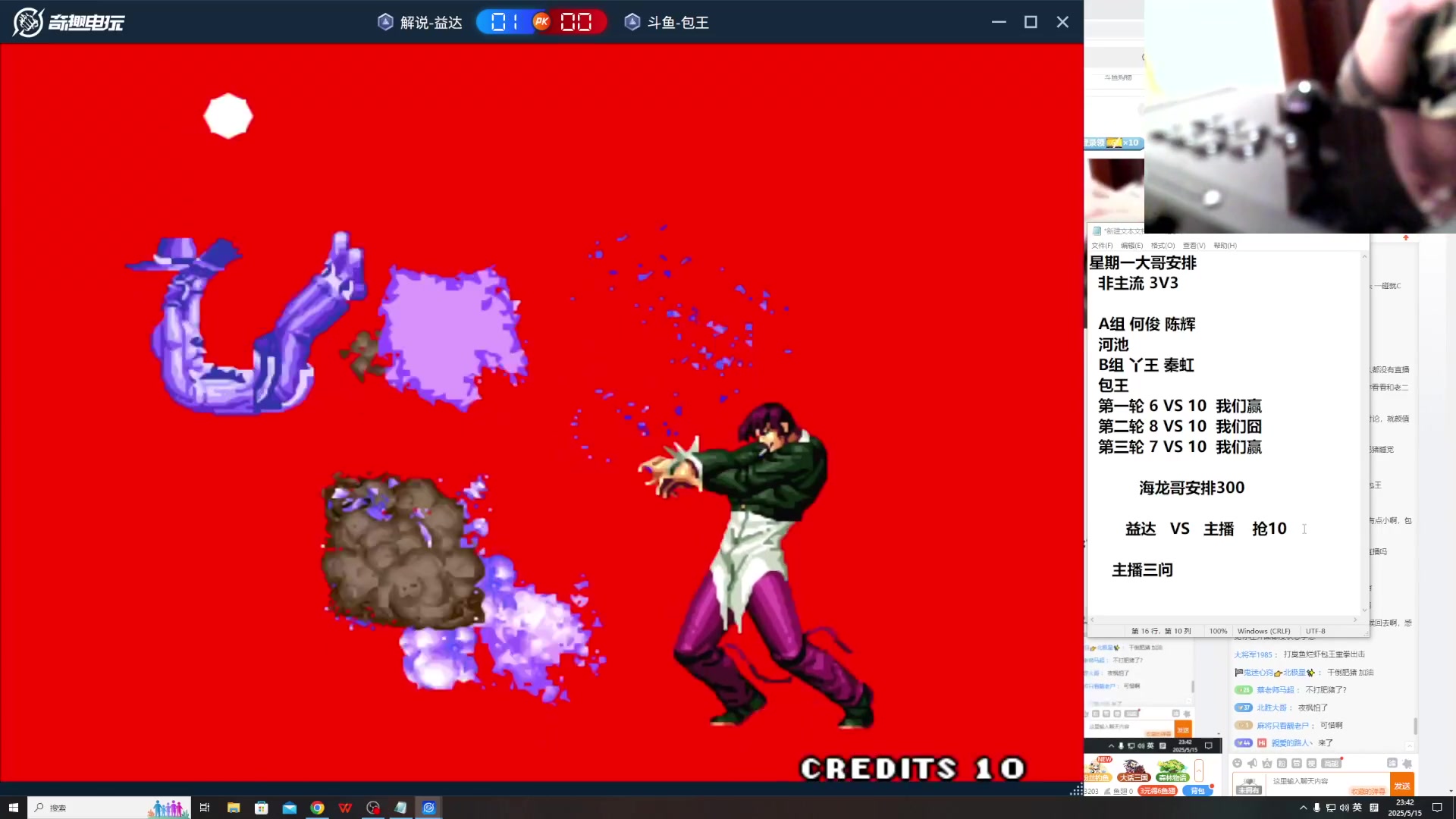Click username 麻将只看靓老尸 in chat
The image size is (1456, 819).
1282,726
